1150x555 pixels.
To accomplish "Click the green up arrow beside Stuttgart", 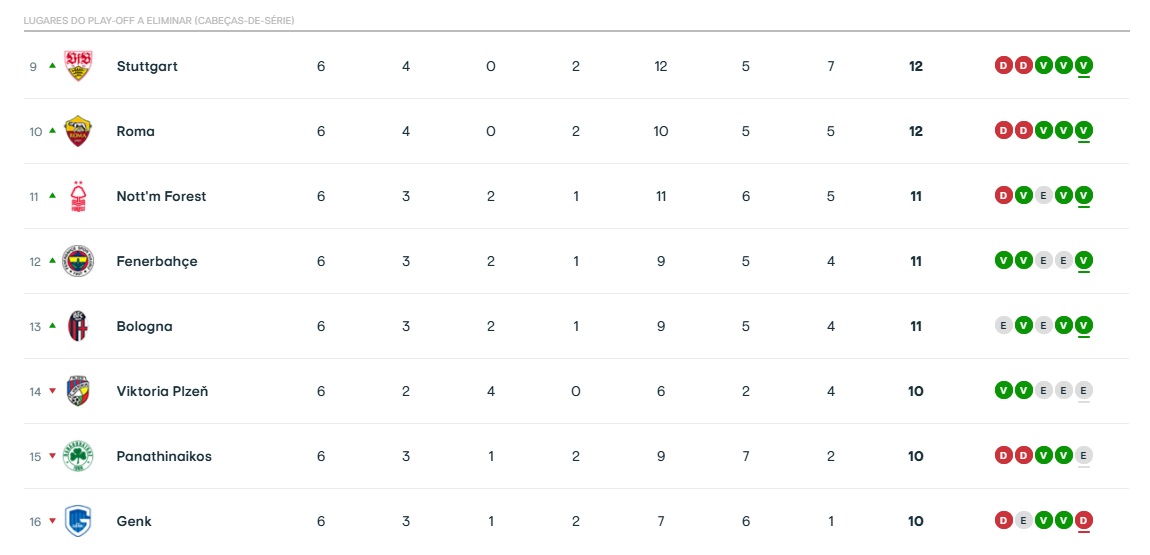I will [x=52, y=66].
